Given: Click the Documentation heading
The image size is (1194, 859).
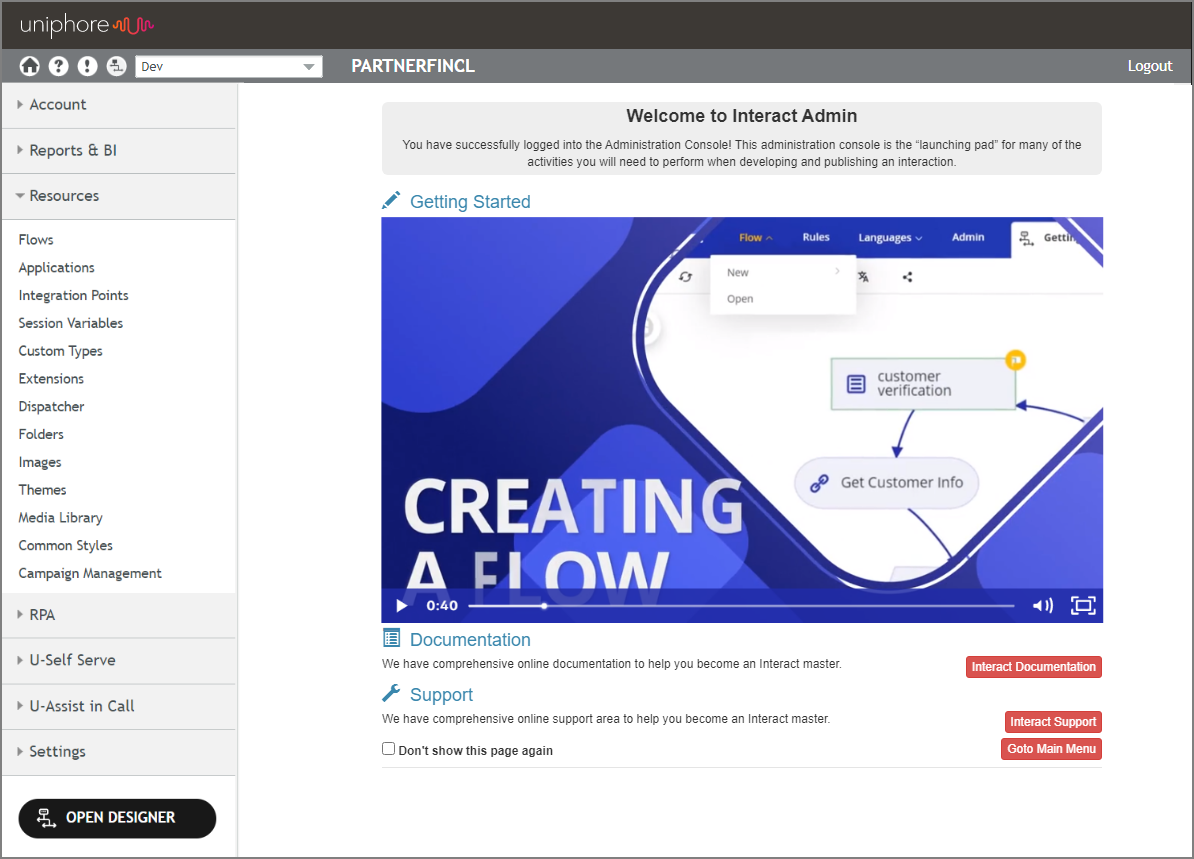Looking at the screenshot, I should [x=470, y=640].
